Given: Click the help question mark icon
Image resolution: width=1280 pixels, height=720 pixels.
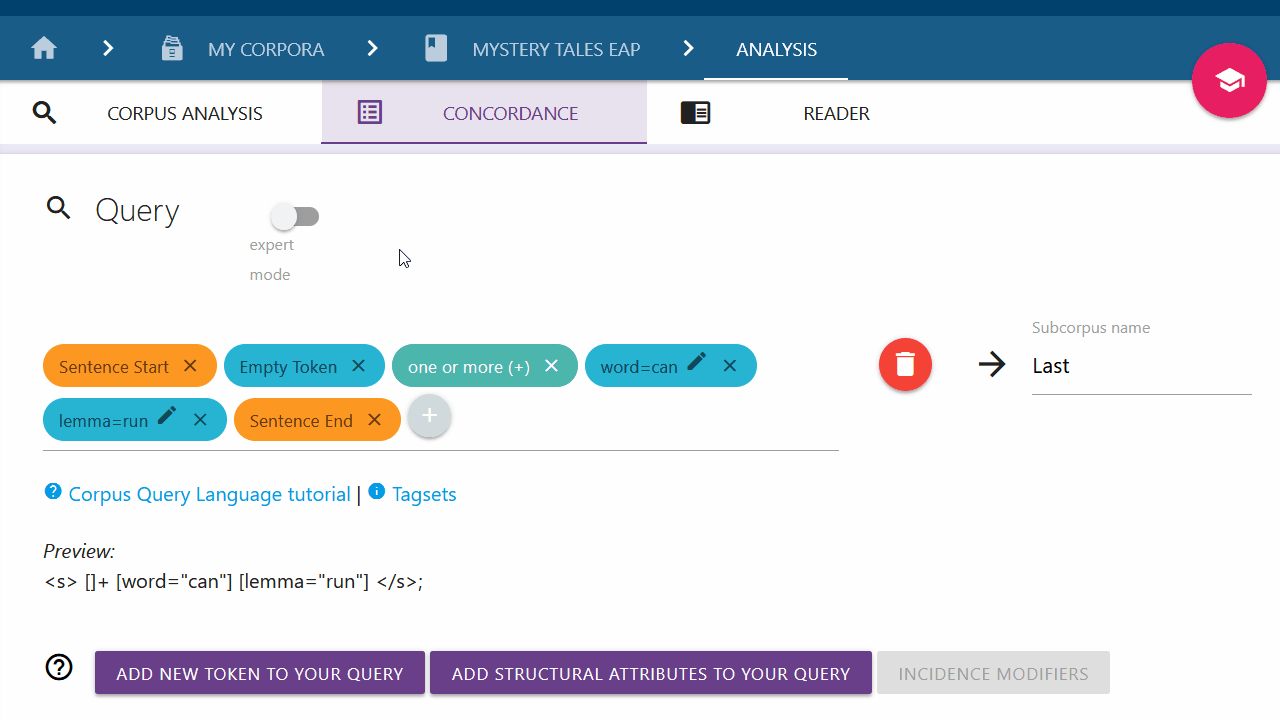Looking at the screenshot, I should (59, 668).
